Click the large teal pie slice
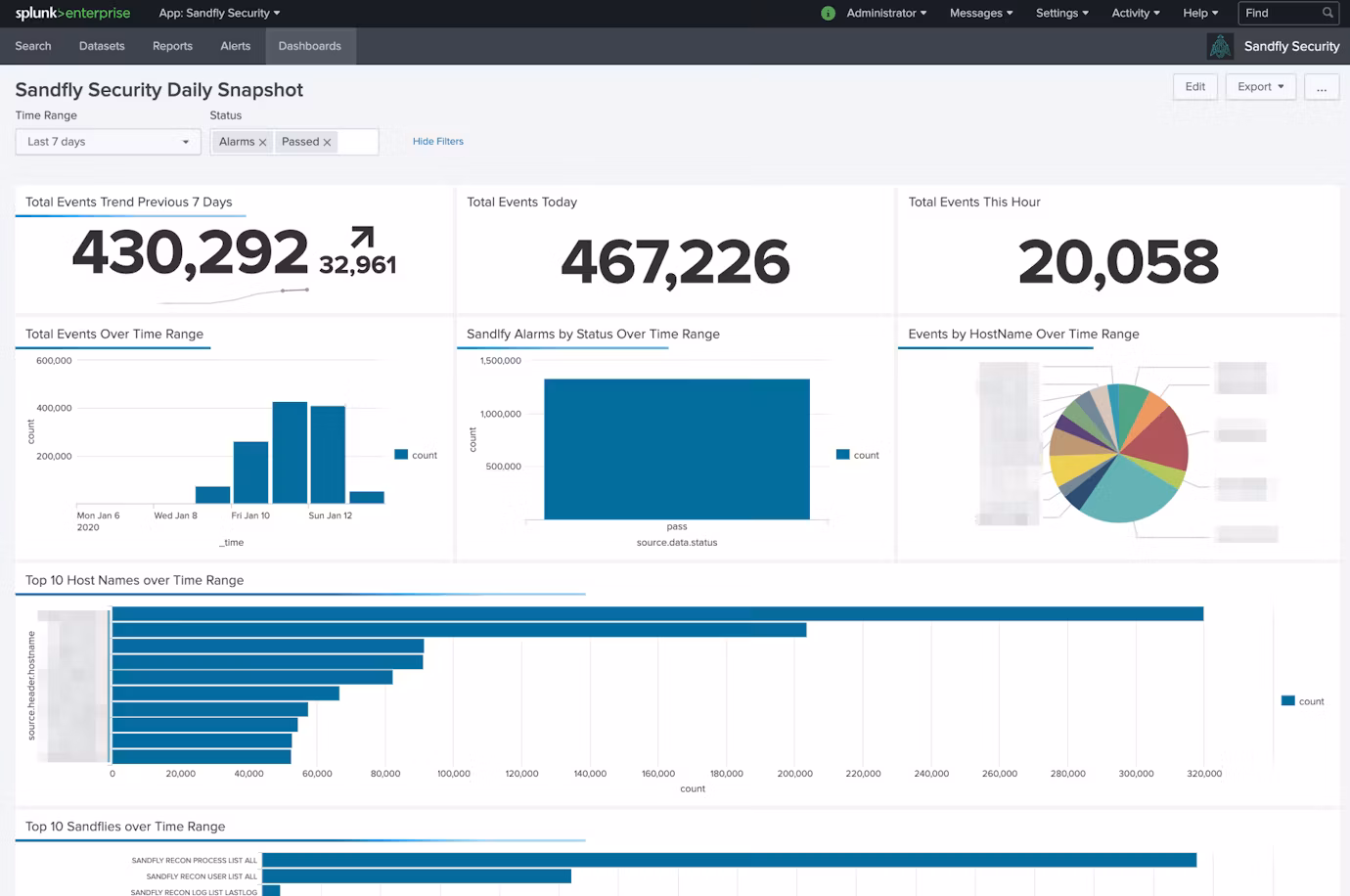The width and height of the screenshot is (1350, 896). (1127, 489)
